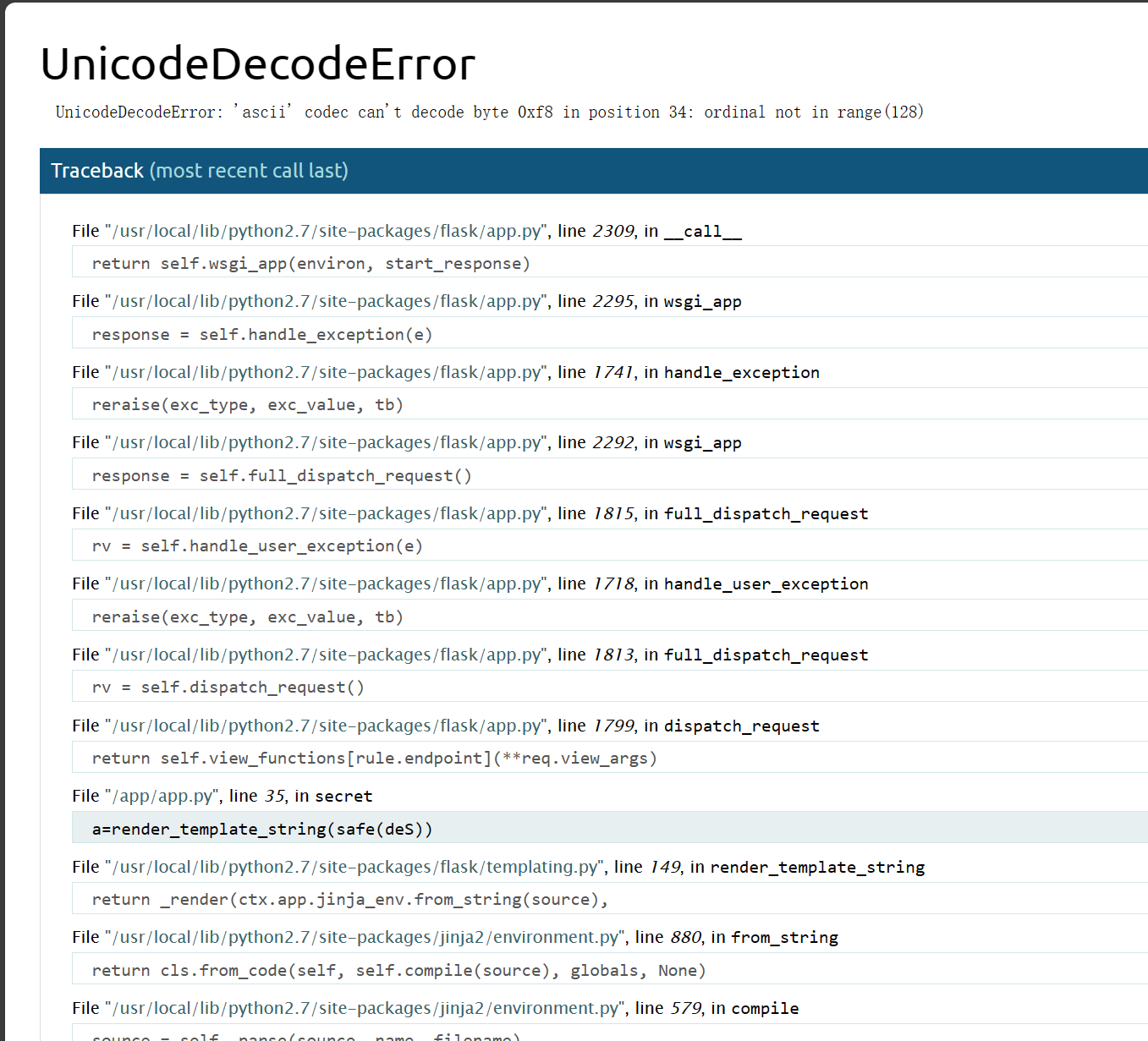Select reraise code line under handle_user_exception frame
This screenshot has width=1148, height=1041.
(610, 616)
